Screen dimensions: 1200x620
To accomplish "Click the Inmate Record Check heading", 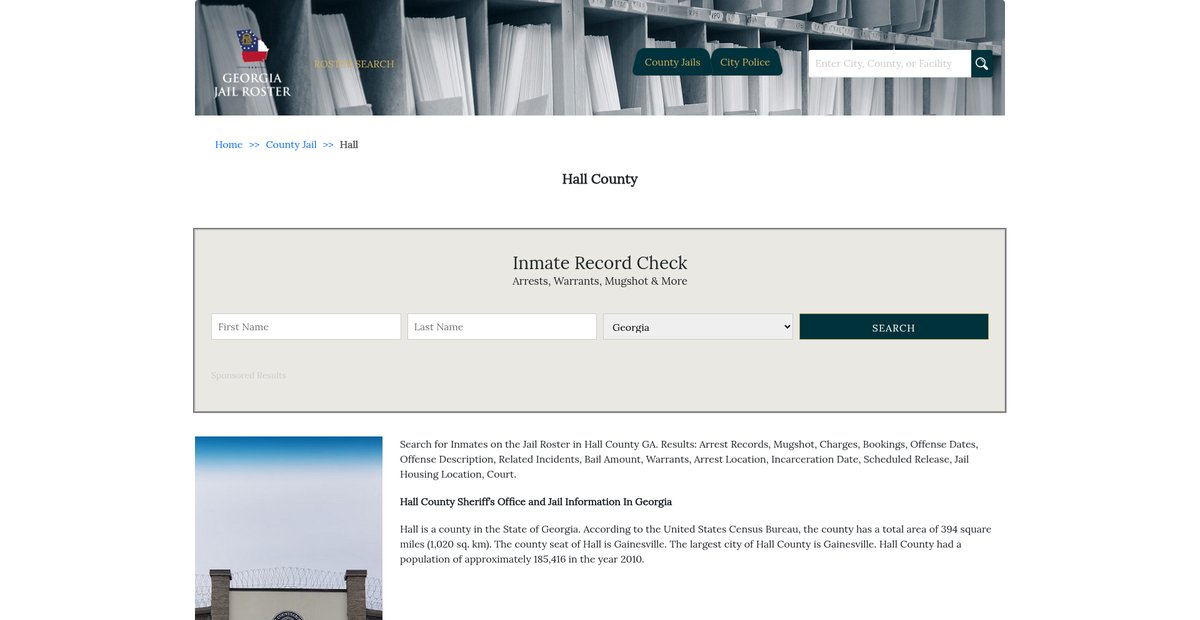I will (x=600, y=263).
